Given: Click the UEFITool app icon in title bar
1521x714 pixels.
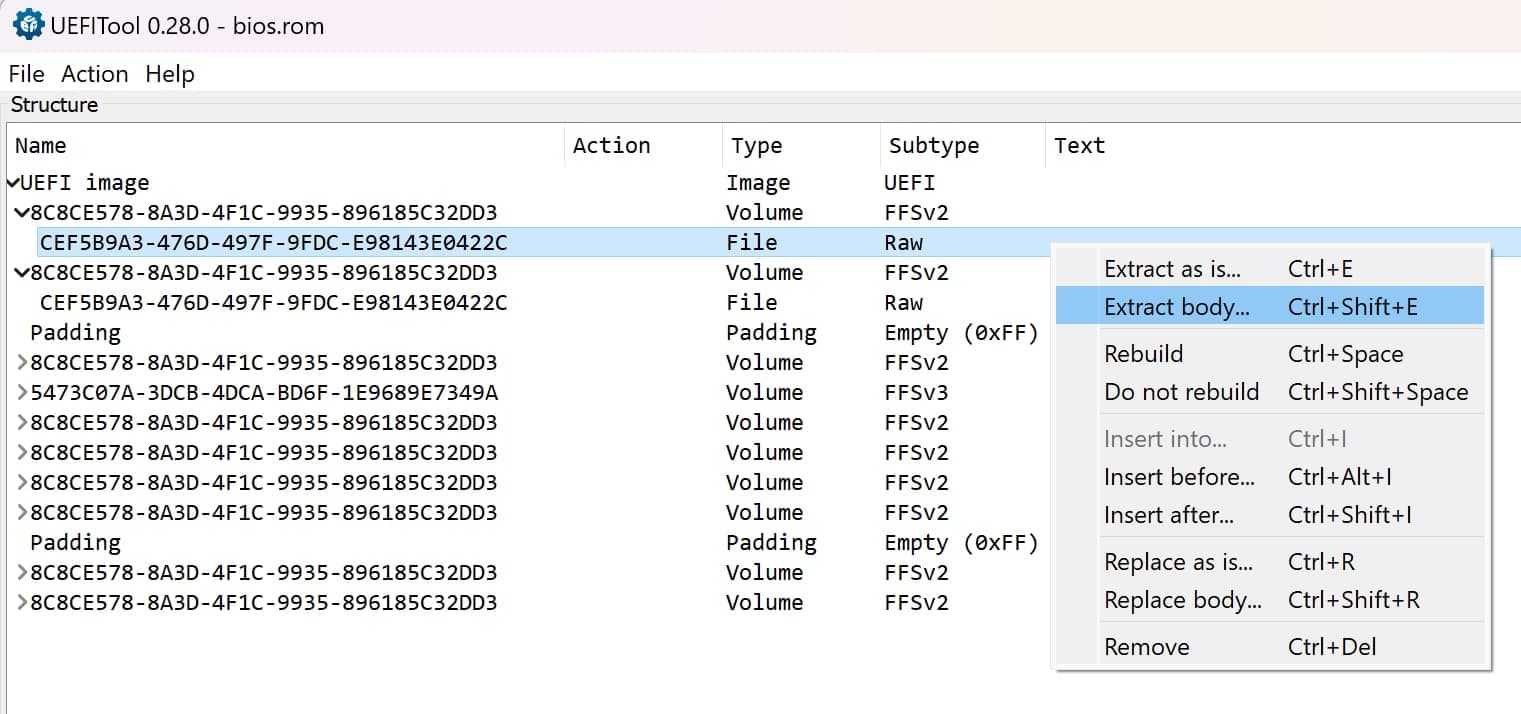Looking at the screenshot, I should pos(28,25).
